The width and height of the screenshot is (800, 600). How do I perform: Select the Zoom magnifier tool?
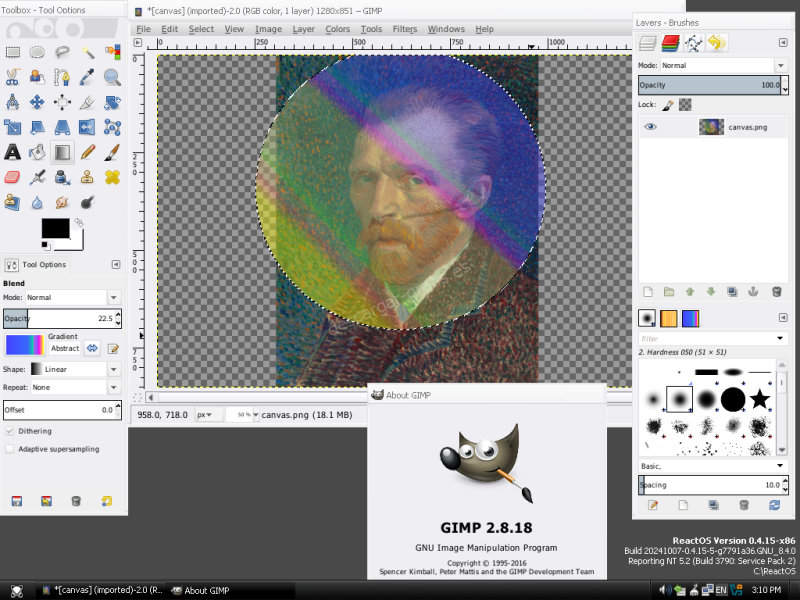[112, 77]
